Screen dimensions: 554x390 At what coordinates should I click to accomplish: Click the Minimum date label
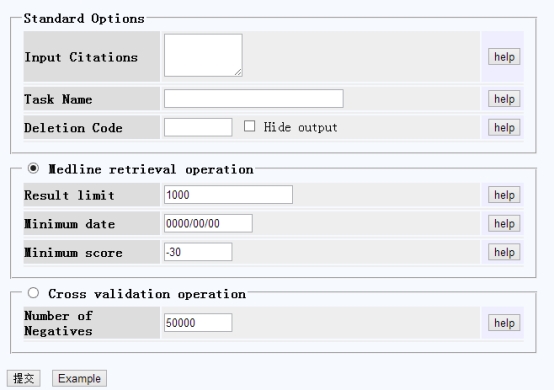[x=69, y=224]
